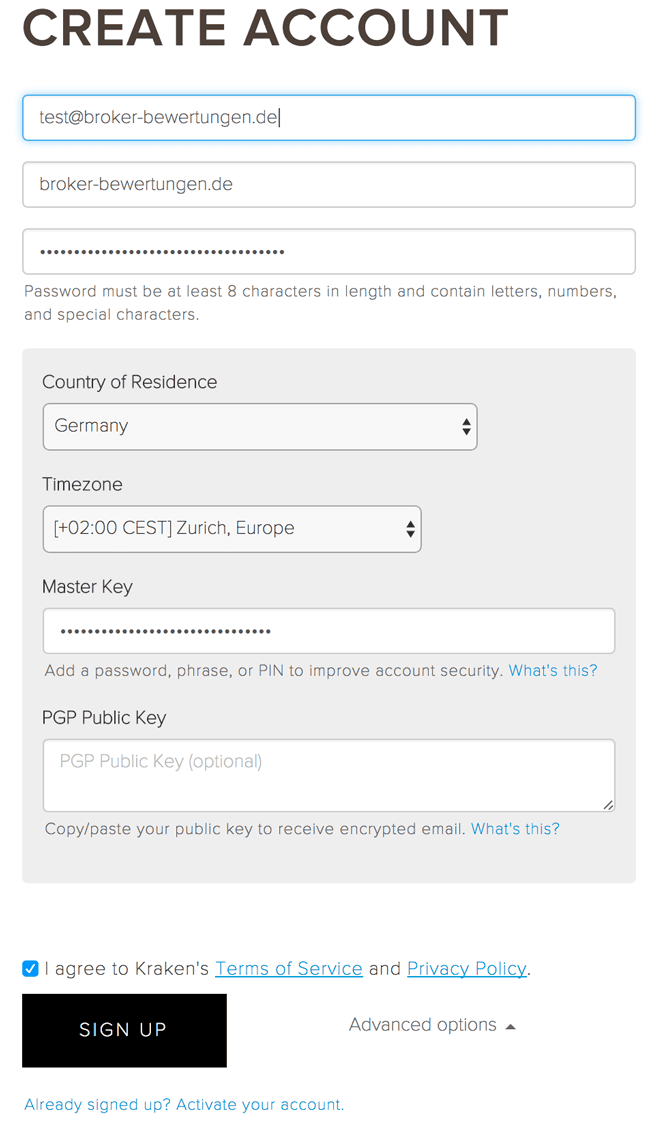This screenshot has width=650, height=1132.
Task: Open Kraken's Terms of Service link
Action: point(289,968)
